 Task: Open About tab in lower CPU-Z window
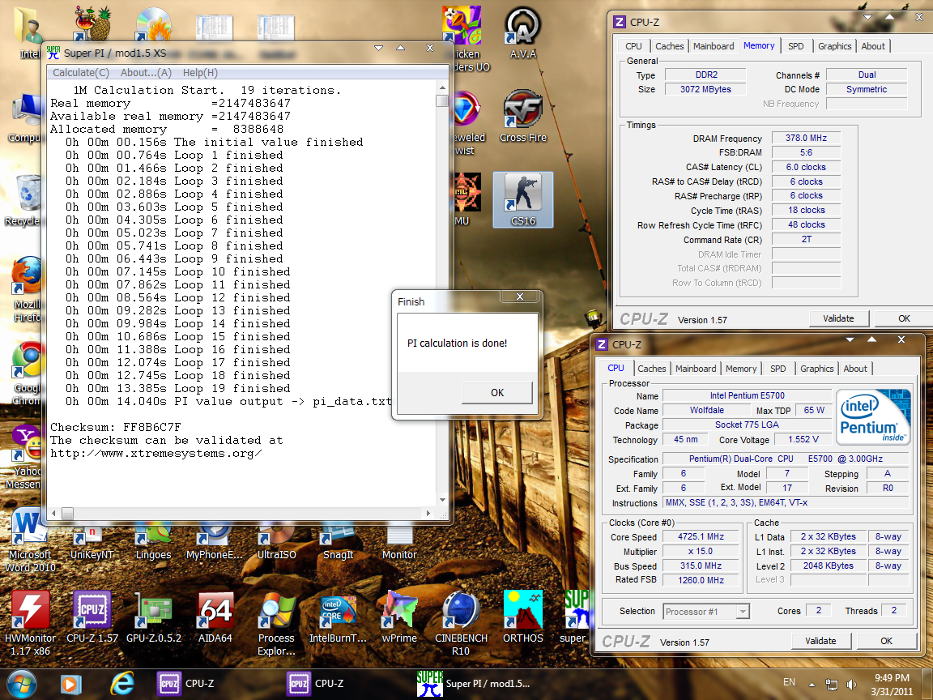coord(855,369)
